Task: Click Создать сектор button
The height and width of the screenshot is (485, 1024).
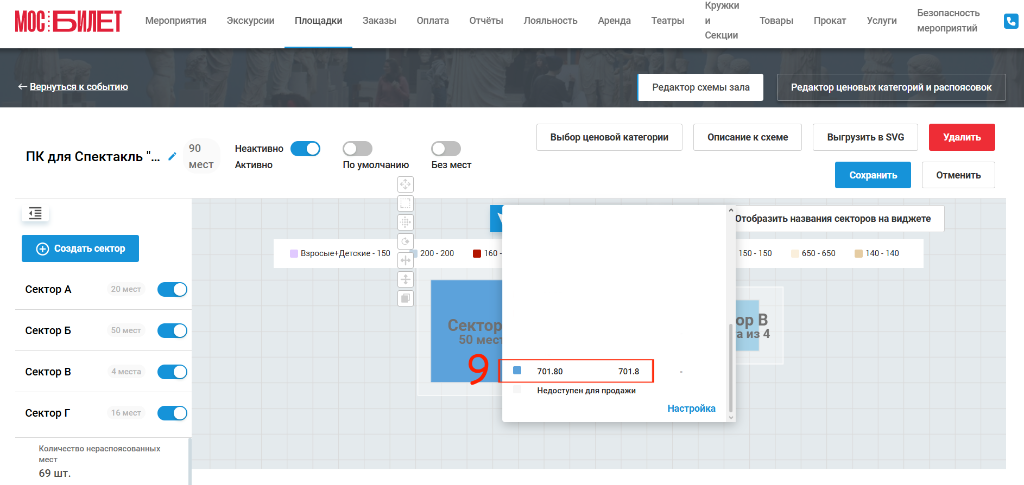Action: 80,249
